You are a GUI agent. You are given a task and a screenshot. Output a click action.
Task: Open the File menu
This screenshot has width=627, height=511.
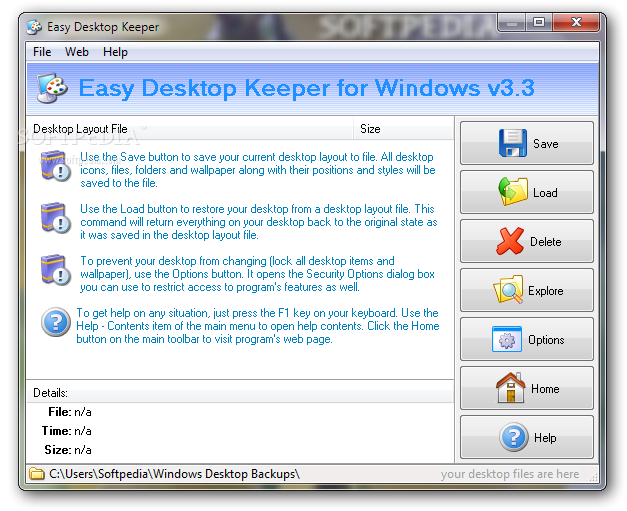pyautogui.click(x=42, y=52)
